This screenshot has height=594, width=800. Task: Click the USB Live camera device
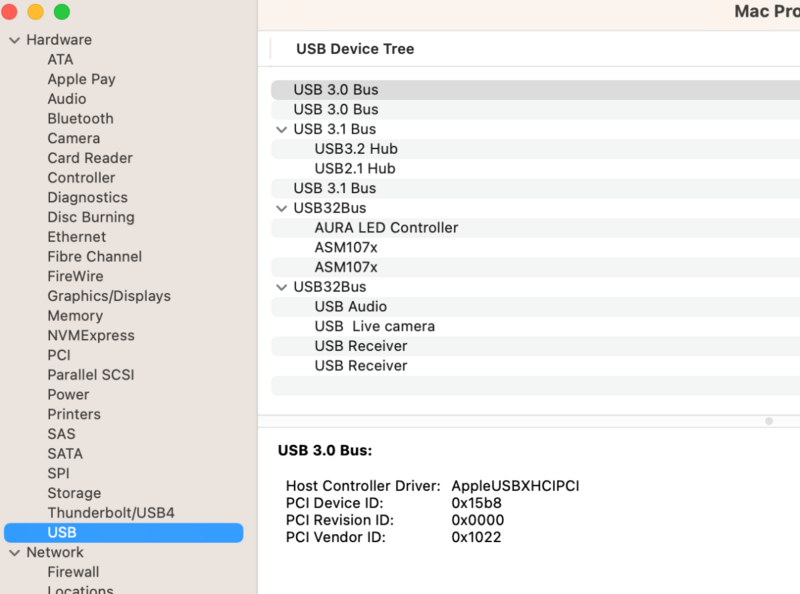pyautogui.click(x=374, y=326)
